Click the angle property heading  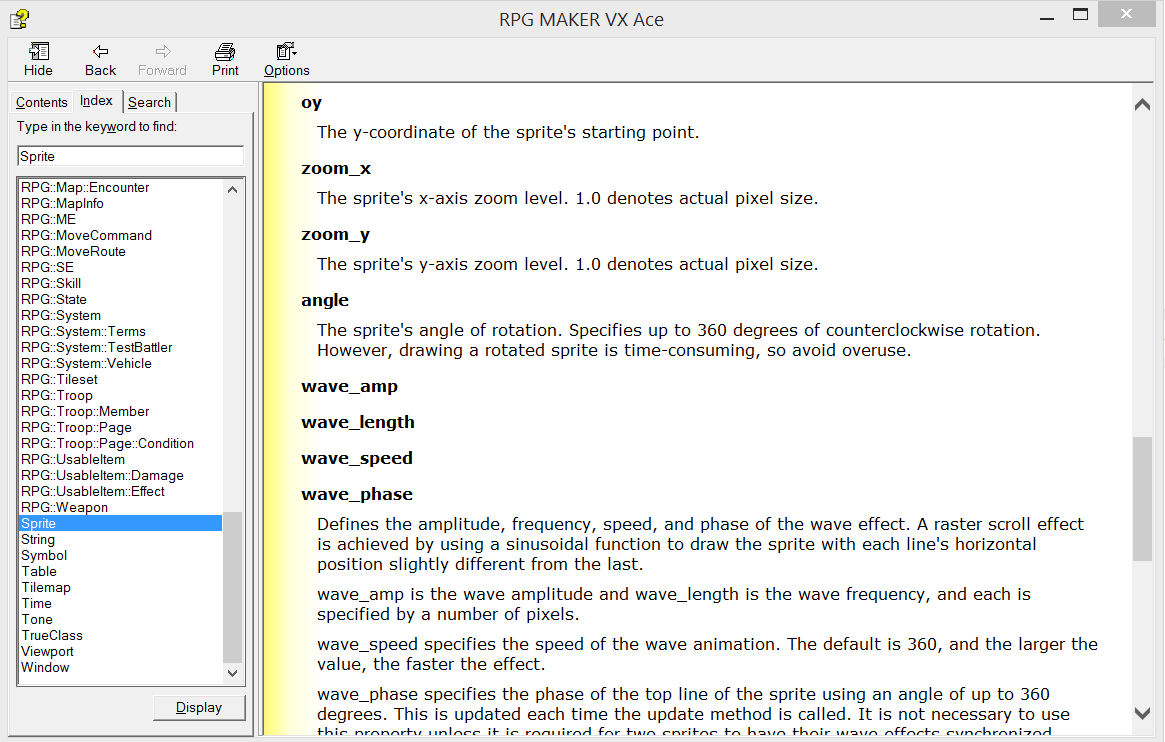[325, 301]
